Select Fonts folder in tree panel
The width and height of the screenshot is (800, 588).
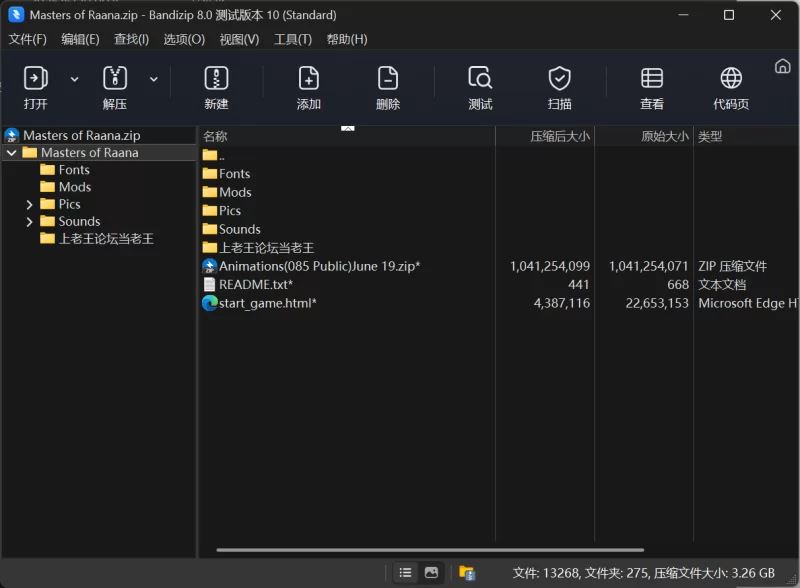pos(74,169)
